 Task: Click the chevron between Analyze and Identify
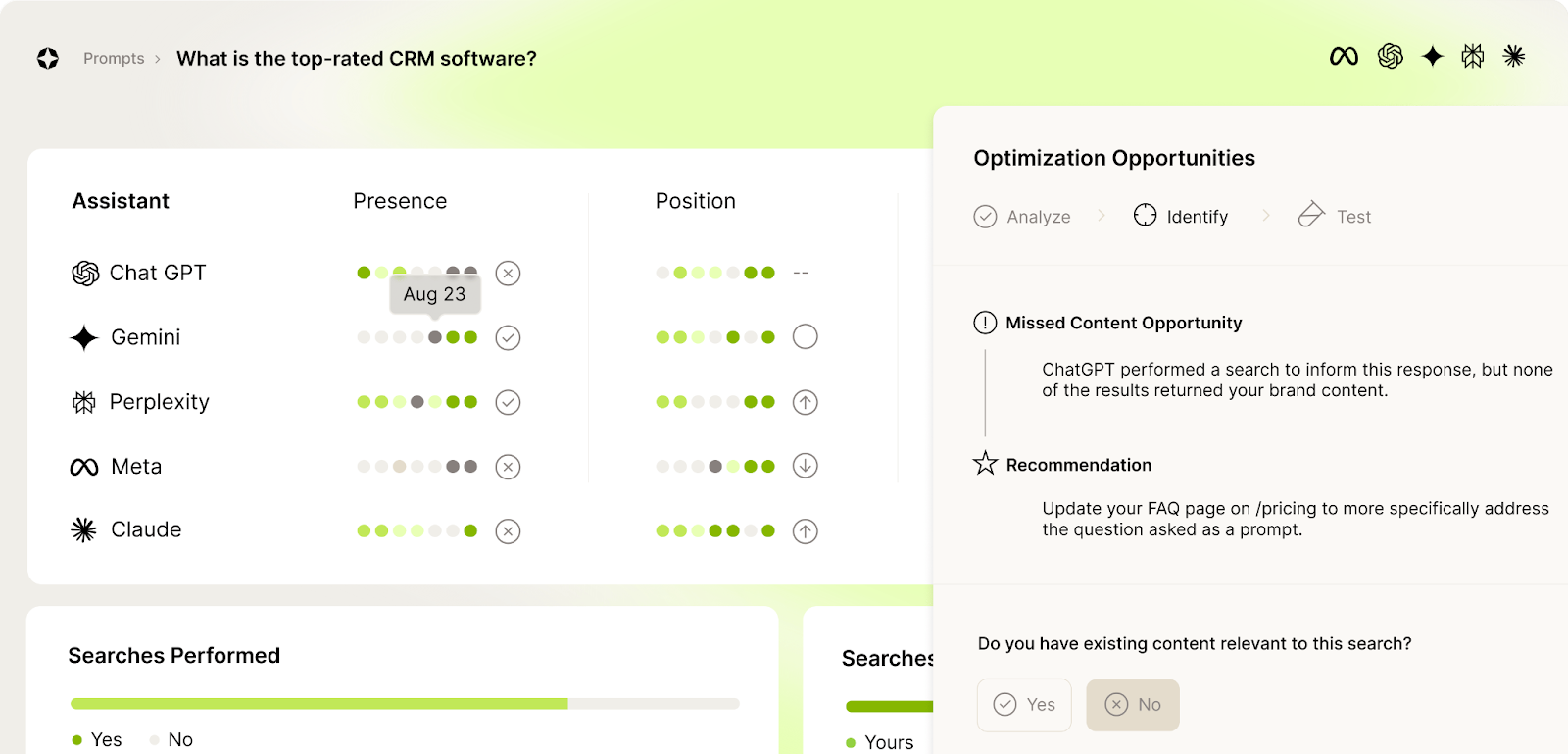pyautogui.click(x=1102, y=216)
